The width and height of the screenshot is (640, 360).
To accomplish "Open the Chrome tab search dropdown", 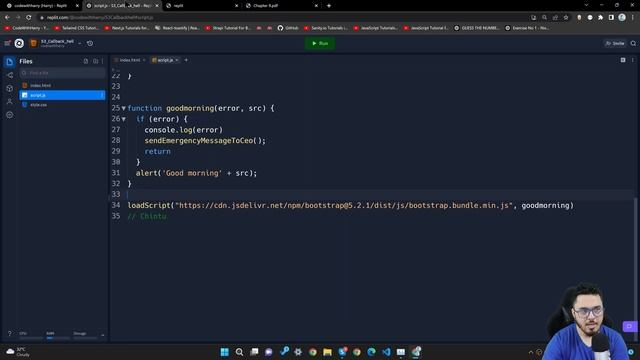I will (587, 5).
